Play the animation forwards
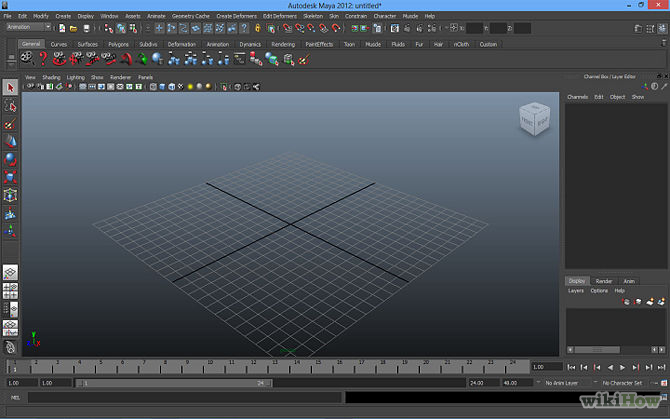This screenshot has height=419, width=670. (623, 367)
